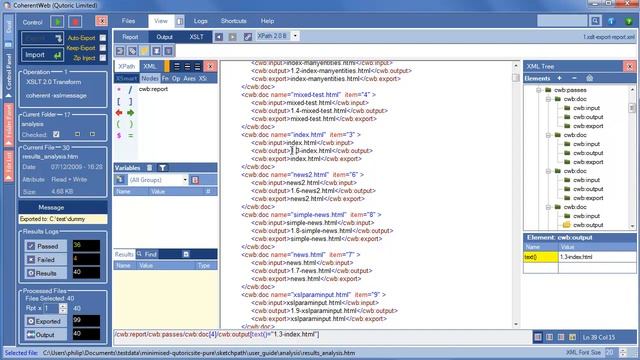The height and width of the screenshot is (360, 640).
Task: Click the link icon beside XPath version
Action: click(248, 37)
